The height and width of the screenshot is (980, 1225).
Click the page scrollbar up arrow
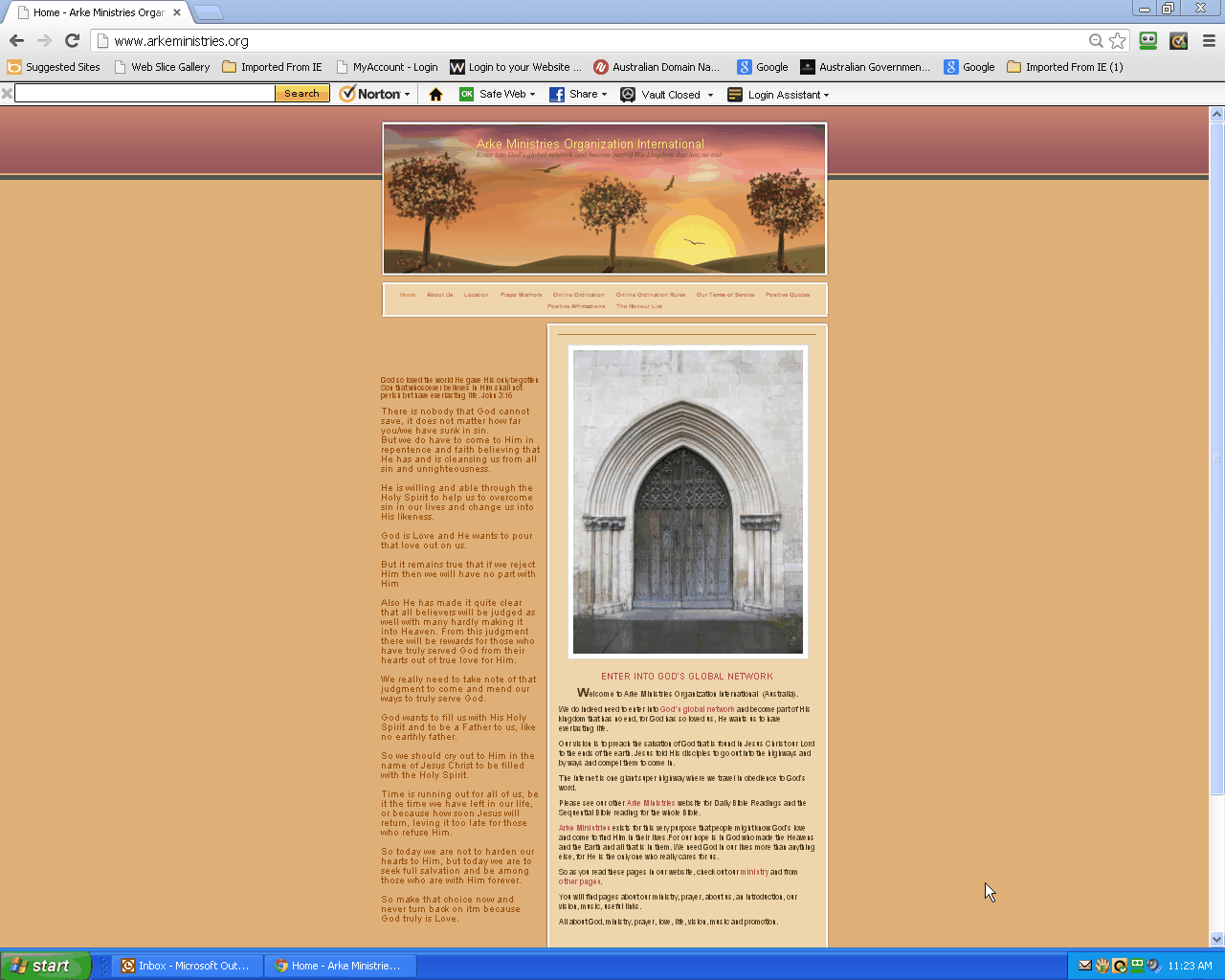tap(1216, 114)
